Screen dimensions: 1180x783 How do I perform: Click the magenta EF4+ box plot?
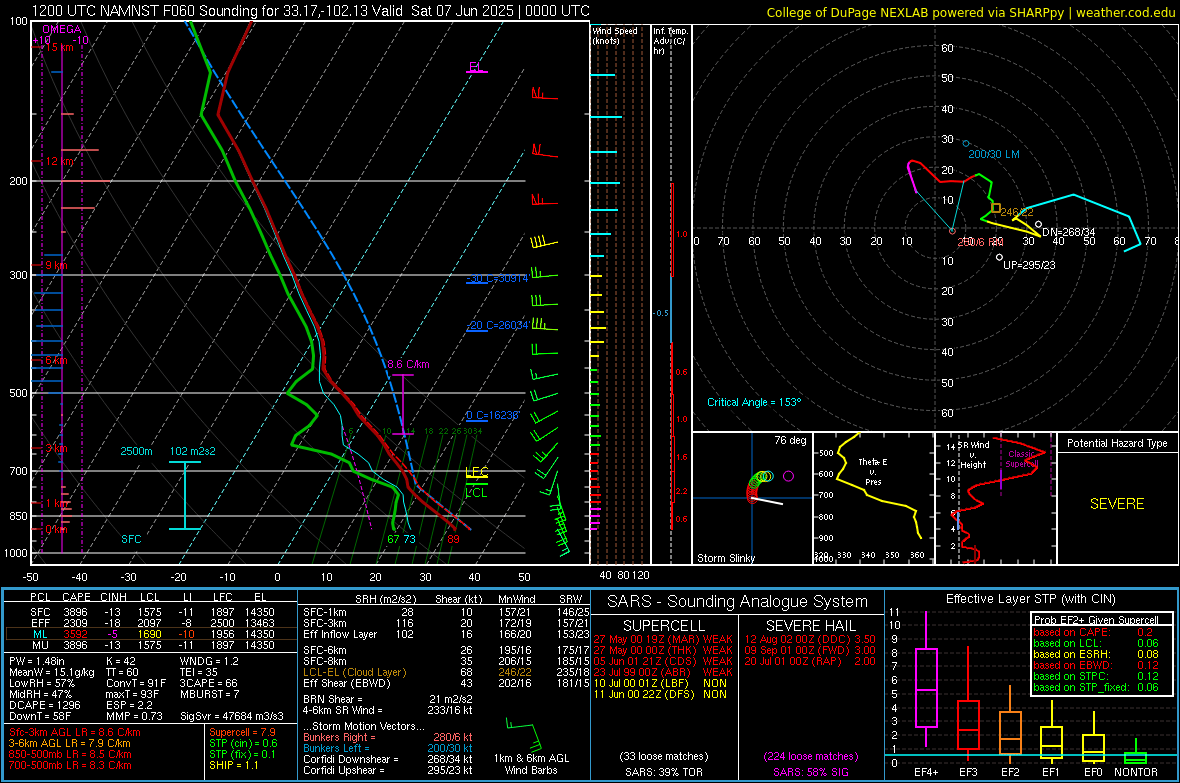926,681
